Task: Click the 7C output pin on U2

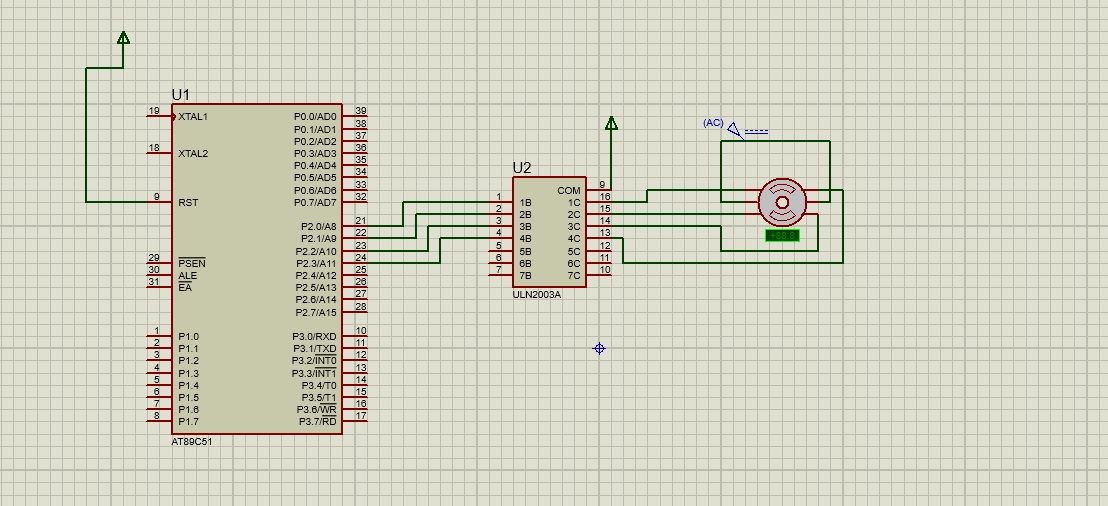Action: 598,276
